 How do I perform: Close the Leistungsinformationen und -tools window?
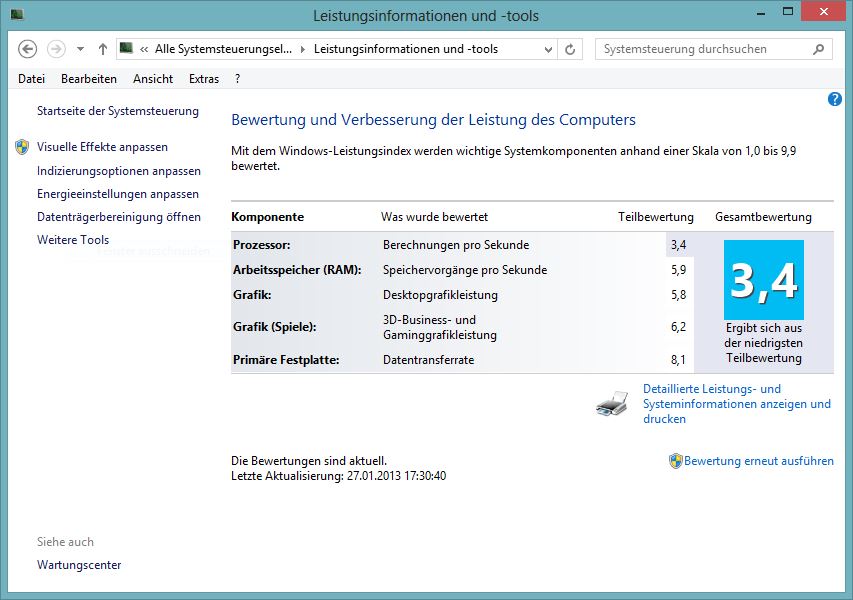[824, 12]
